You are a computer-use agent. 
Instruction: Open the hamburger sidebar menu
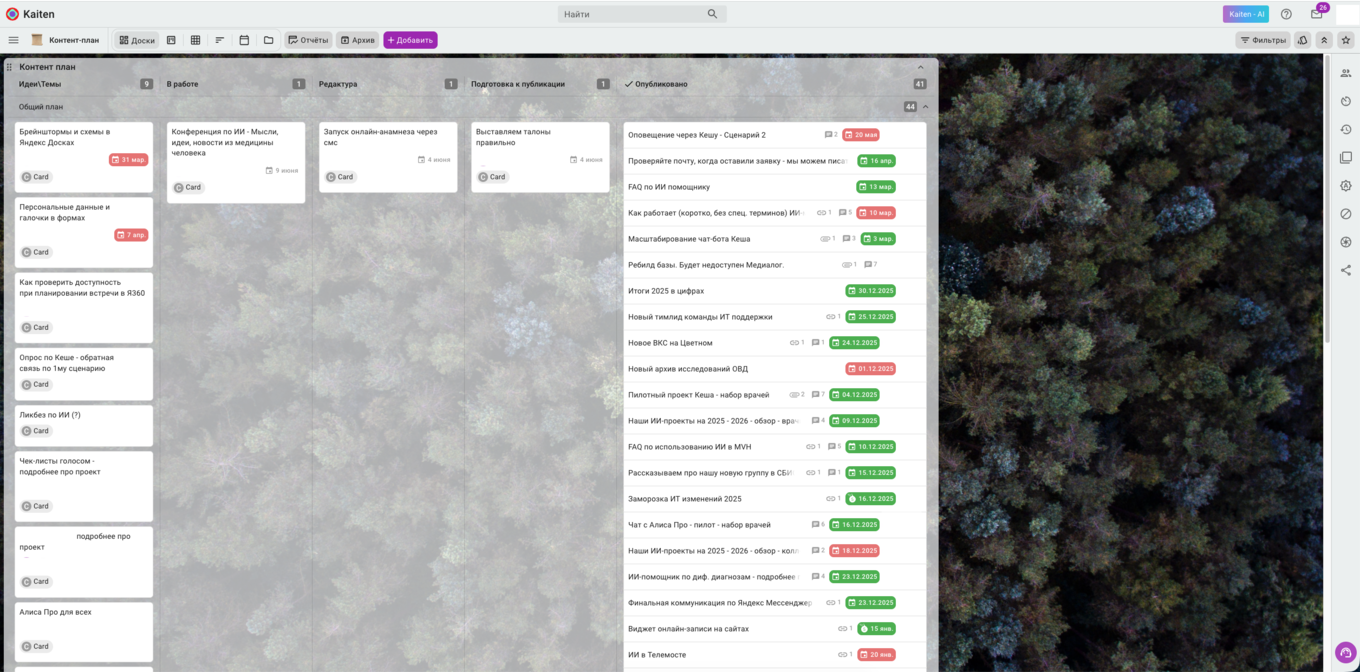tap(13, 40)
